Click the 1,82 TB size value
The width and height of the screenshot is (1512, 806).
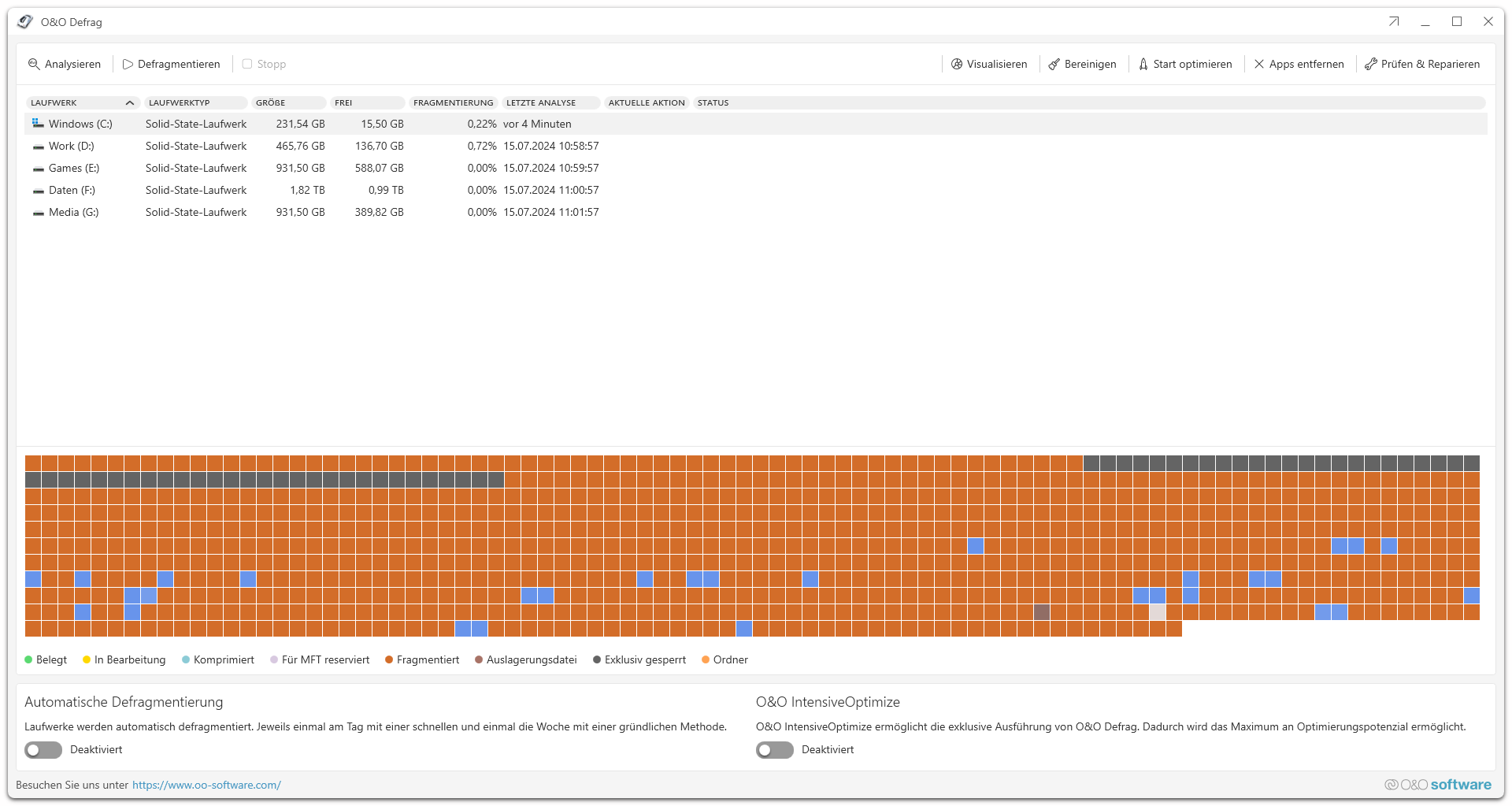(307, 190)
